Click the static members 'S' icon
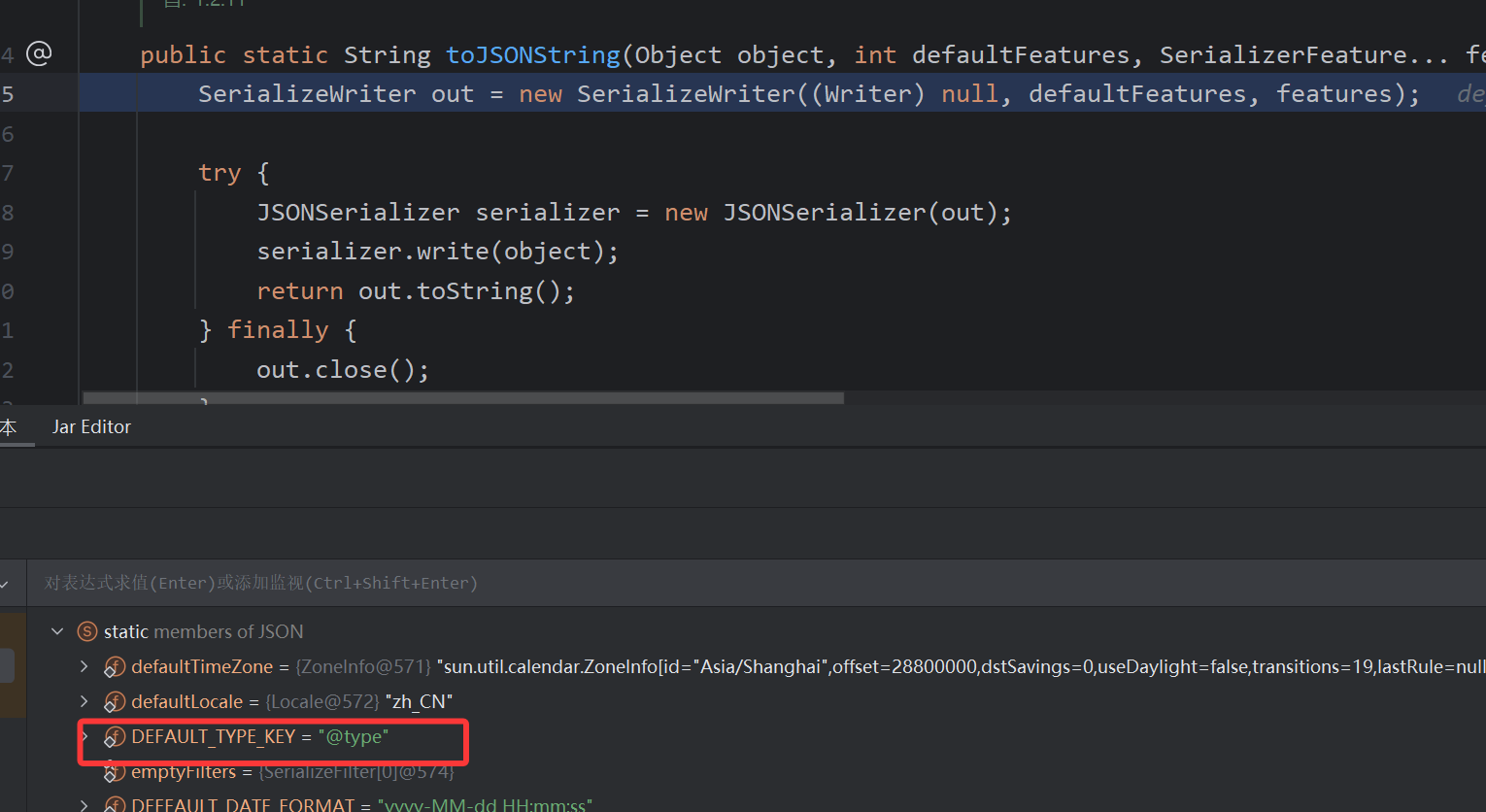 [87, 632]
